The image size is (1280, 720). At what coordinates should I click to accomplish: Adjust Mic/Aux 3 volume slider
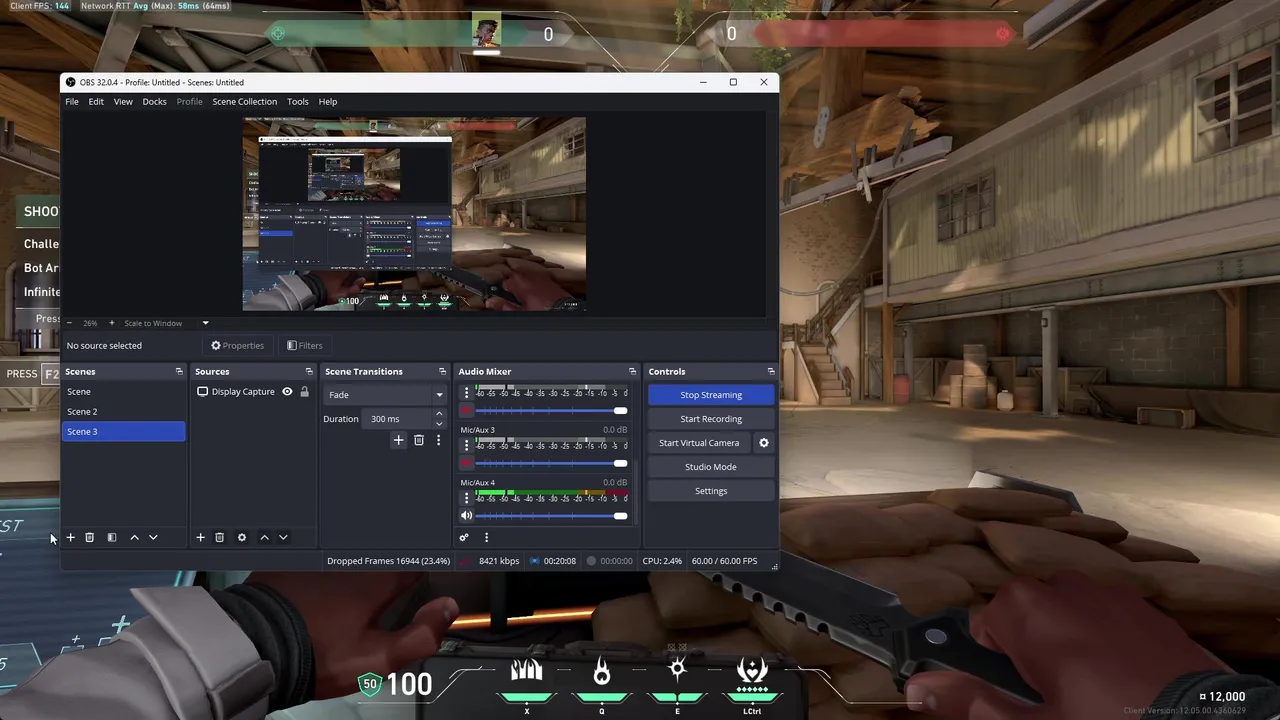tap(551, 463)
